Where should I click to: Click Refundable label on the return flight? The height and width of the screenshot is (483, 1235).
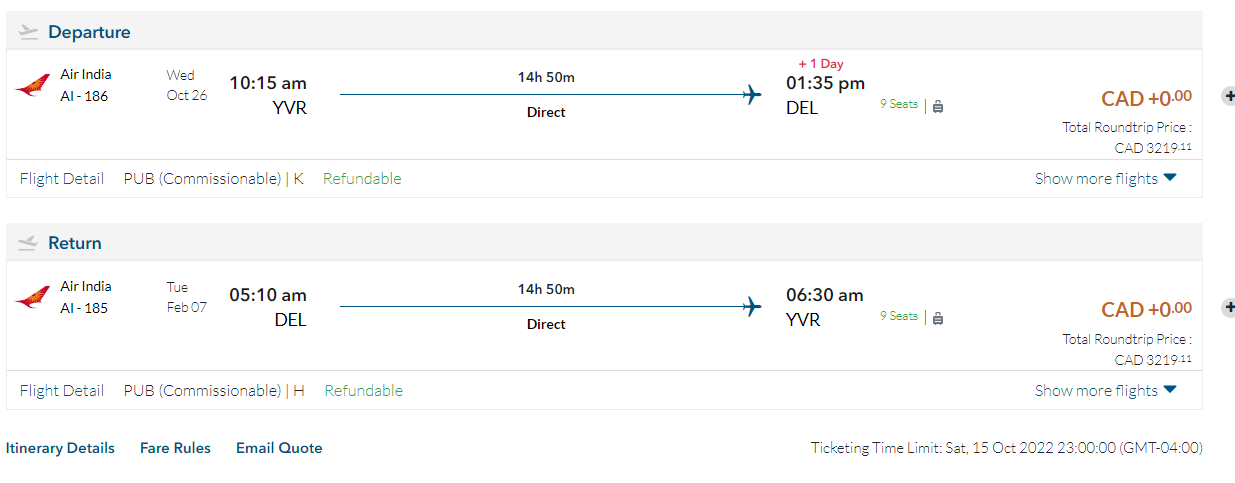pyautogui.click(x=364, y=391)
